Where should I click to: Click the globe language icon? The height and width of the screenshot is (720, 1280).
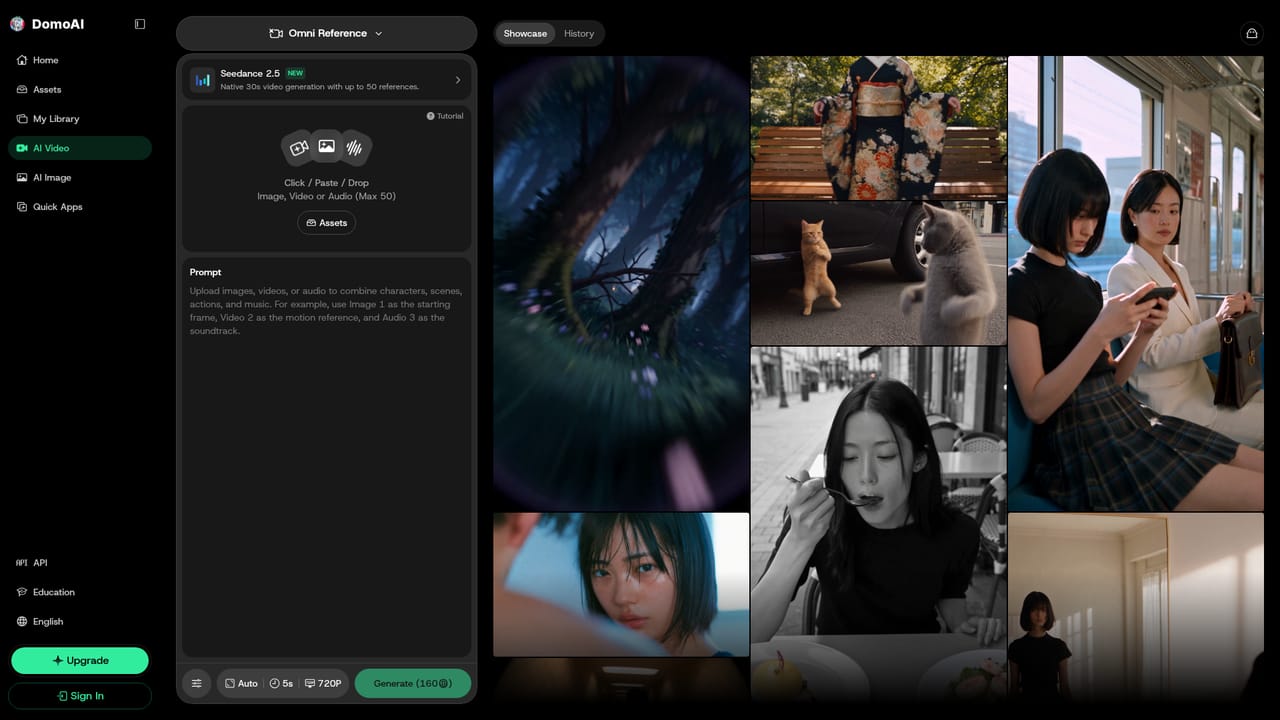[x=22, y=621]
